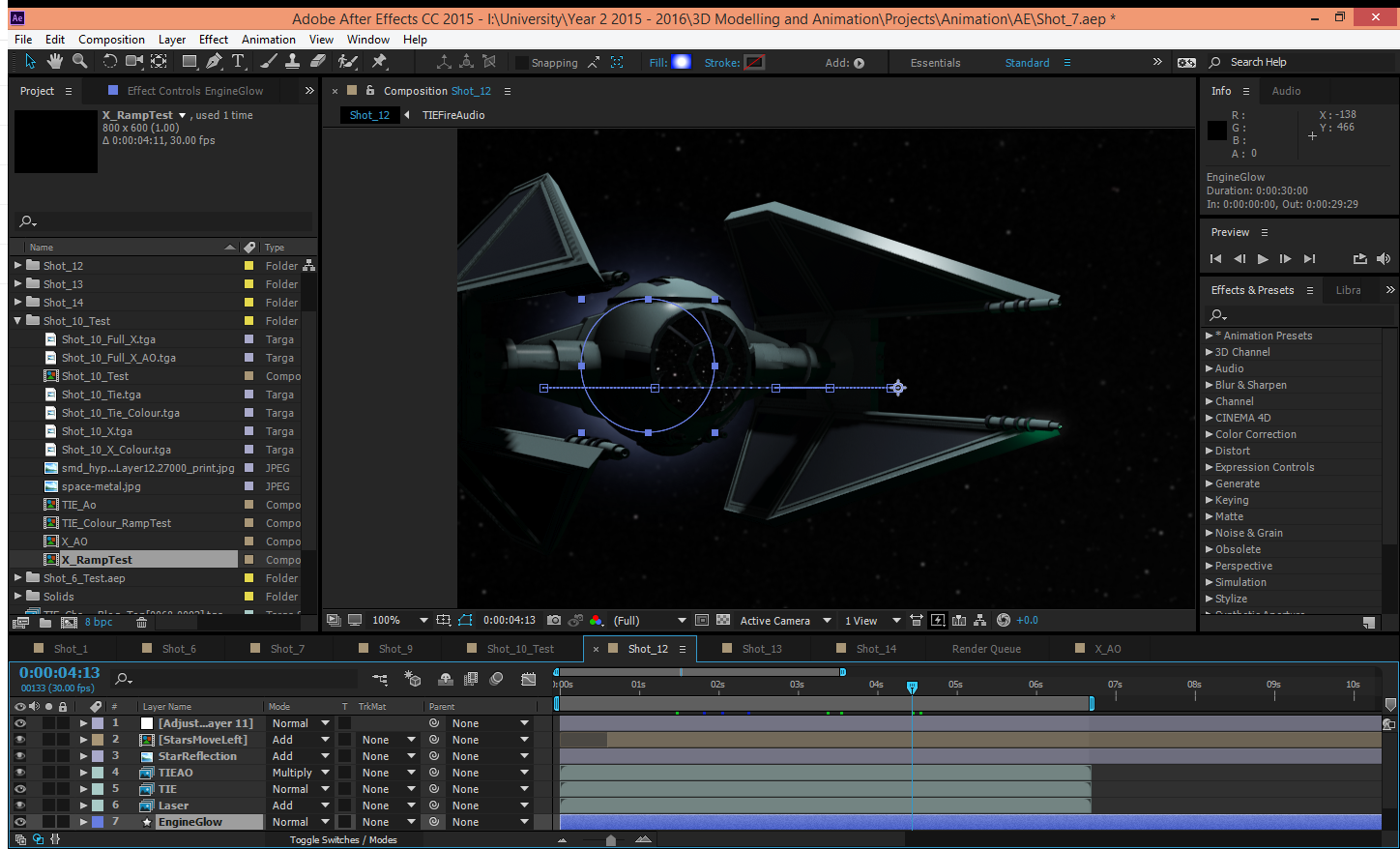Open the Stroke color swatch
This screenshot has height=849, width=1400.
click(754, 62)
